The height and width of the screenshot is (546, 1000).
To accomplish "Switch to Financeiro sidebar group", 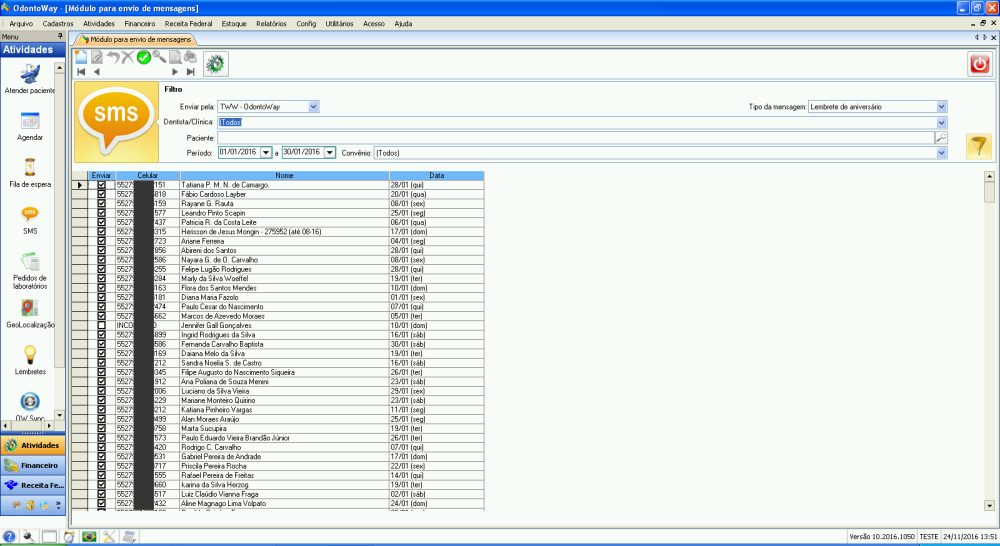I will coord(33,466).
